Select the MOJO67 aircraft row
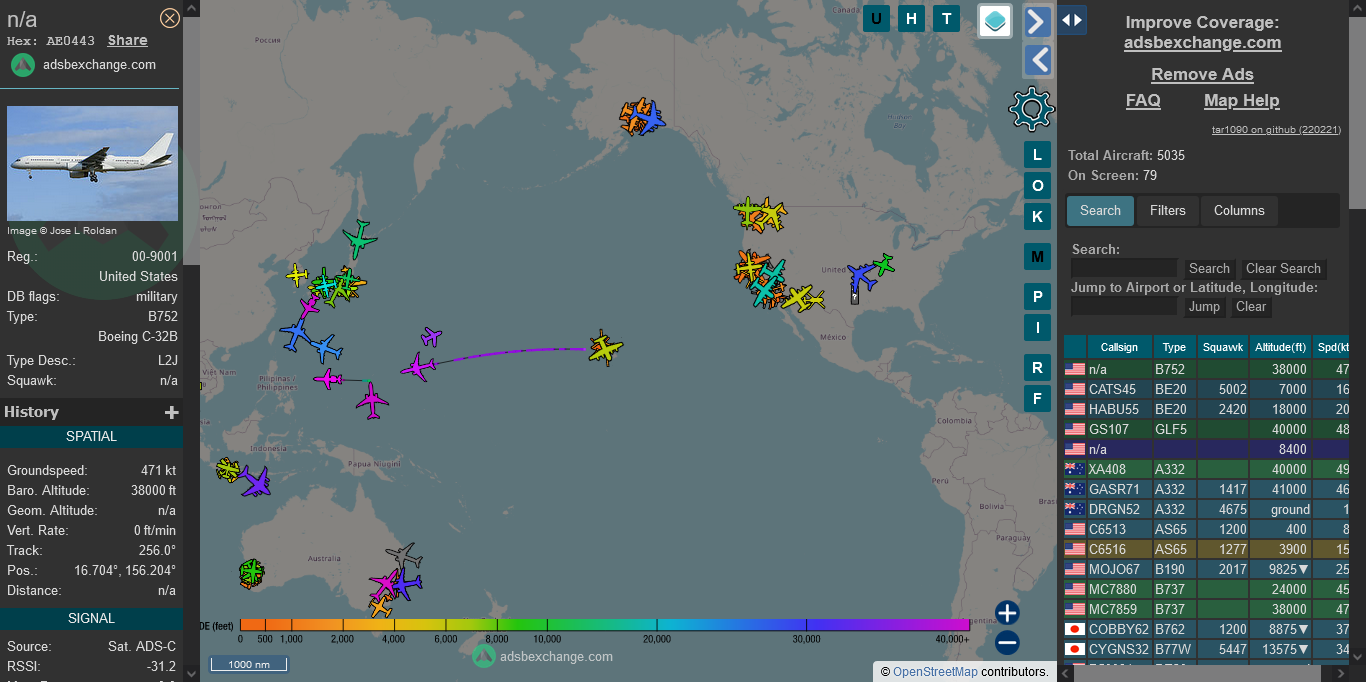The height and width of the screenshot is (682, 1366). (1207, 569)
